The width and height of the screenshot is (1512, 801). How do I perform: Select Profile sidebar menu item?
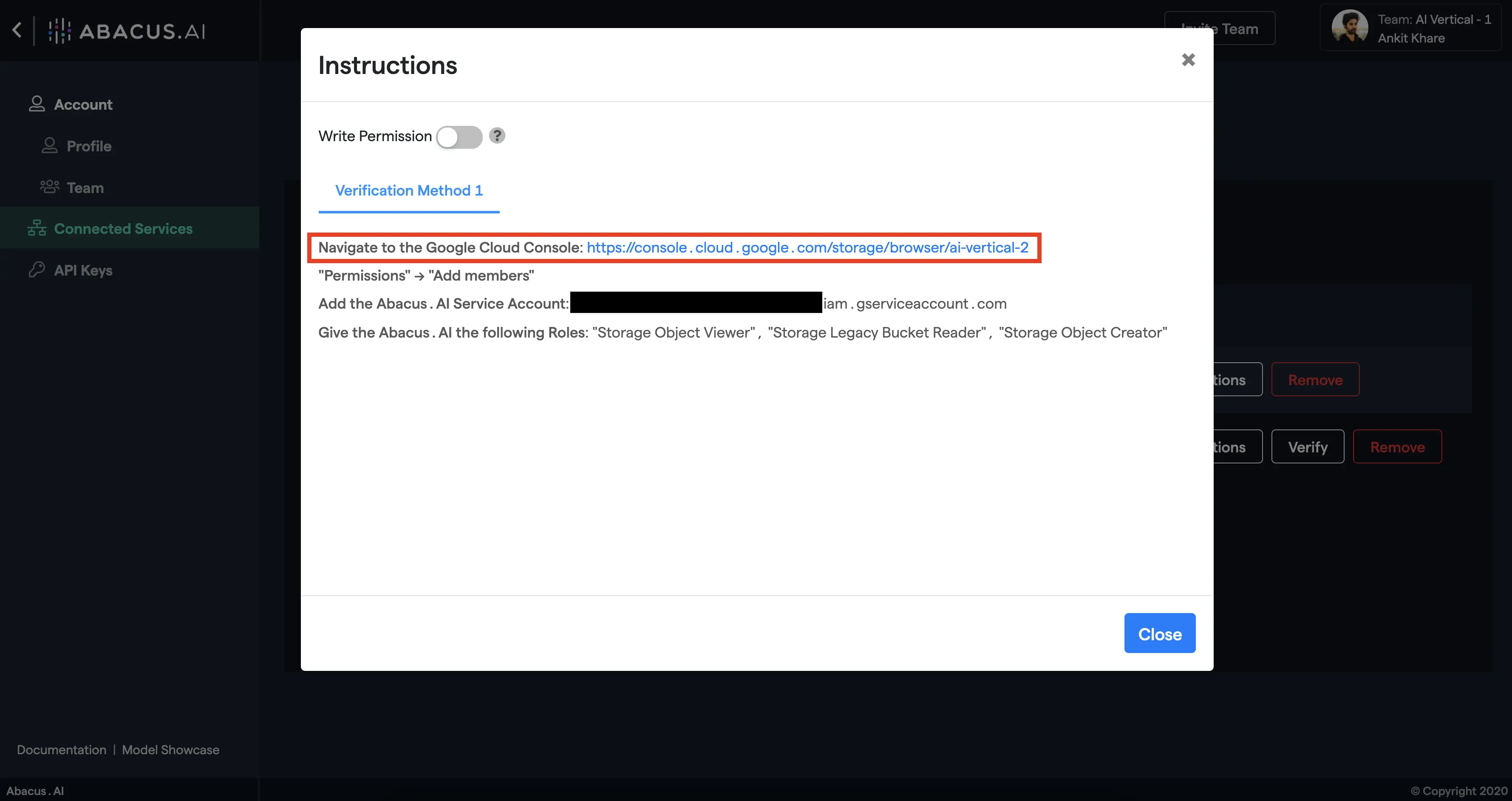(88, 145)
